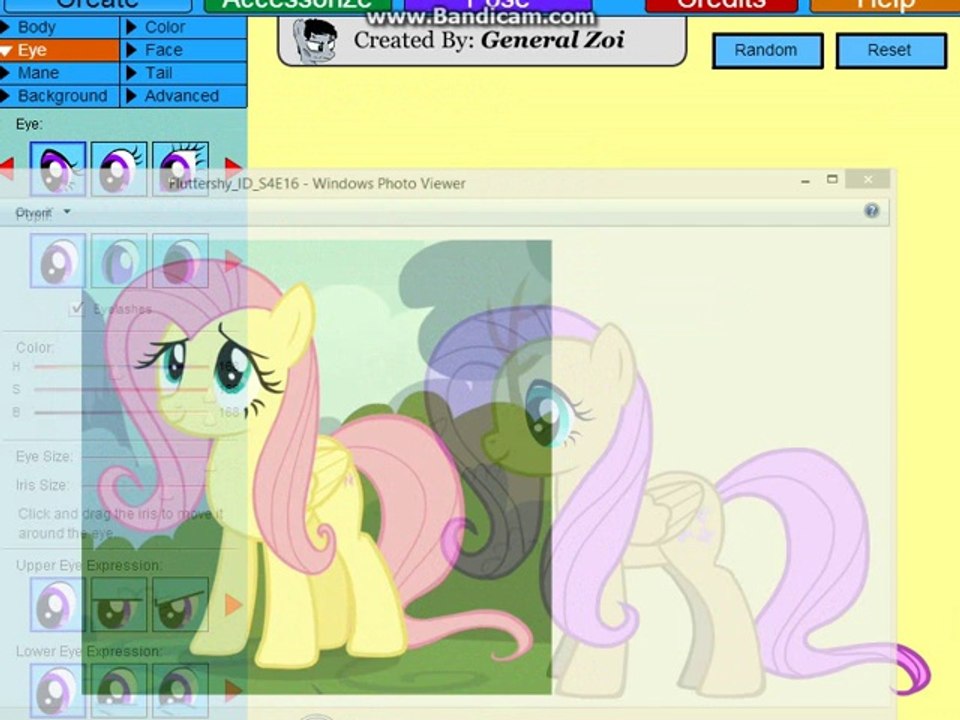Viewport: 960px width, 720px height.
Task: Expand the Advanced category
Action: [x=184, y=96]
